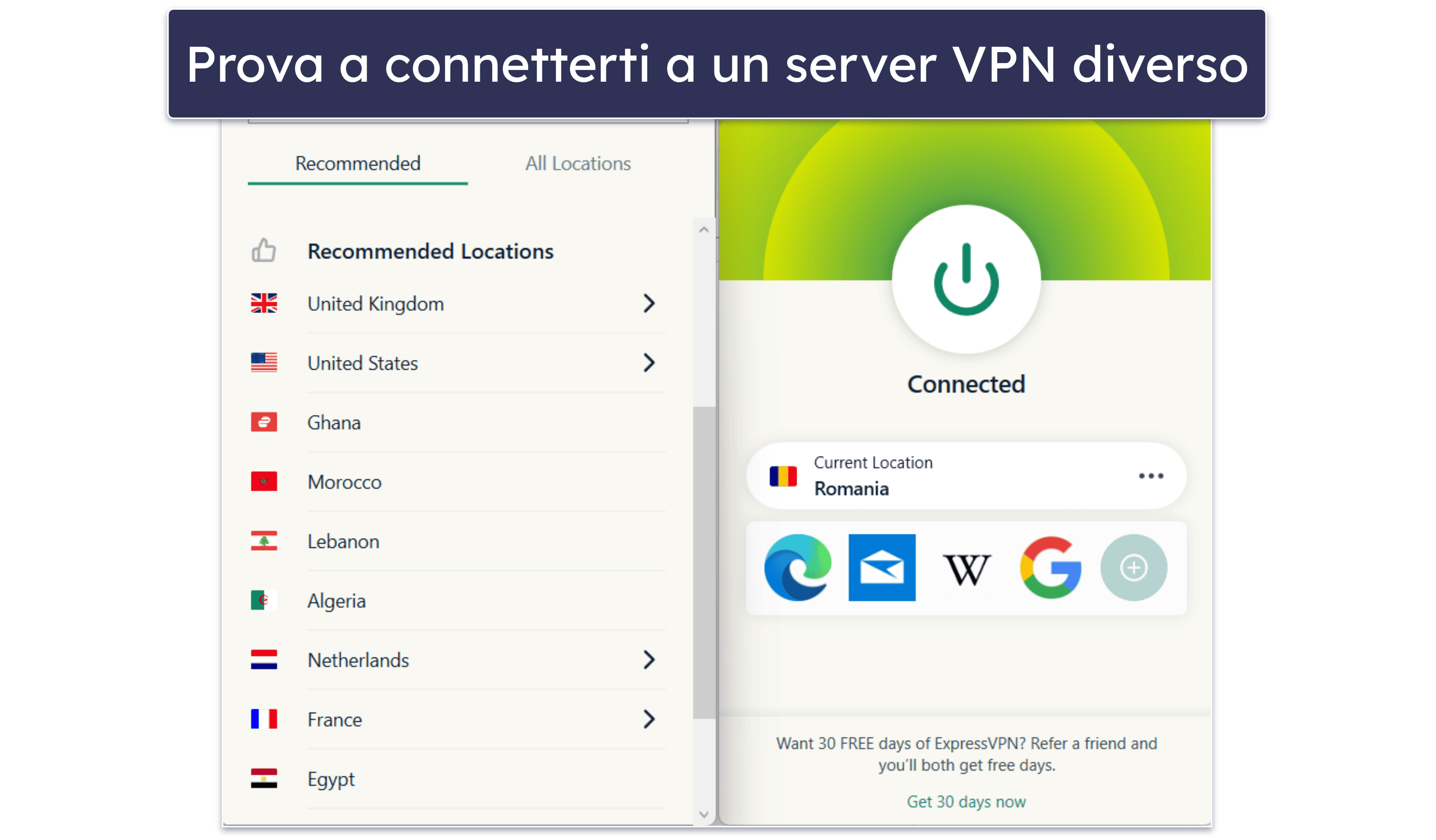Open the Mail shortcut icon
Screen dimensions: 1436x840
tap(882, 567)
